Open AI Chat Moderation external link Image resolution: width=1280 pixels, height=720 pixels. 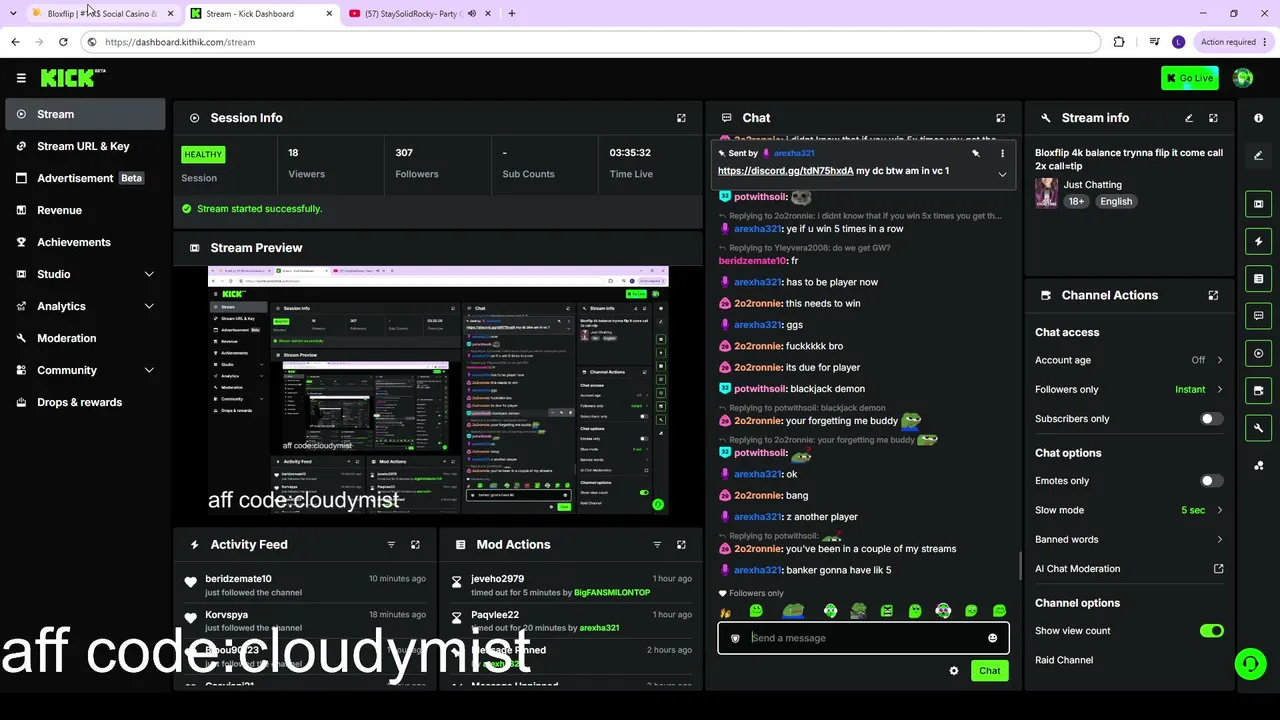tap(1218, 569)
